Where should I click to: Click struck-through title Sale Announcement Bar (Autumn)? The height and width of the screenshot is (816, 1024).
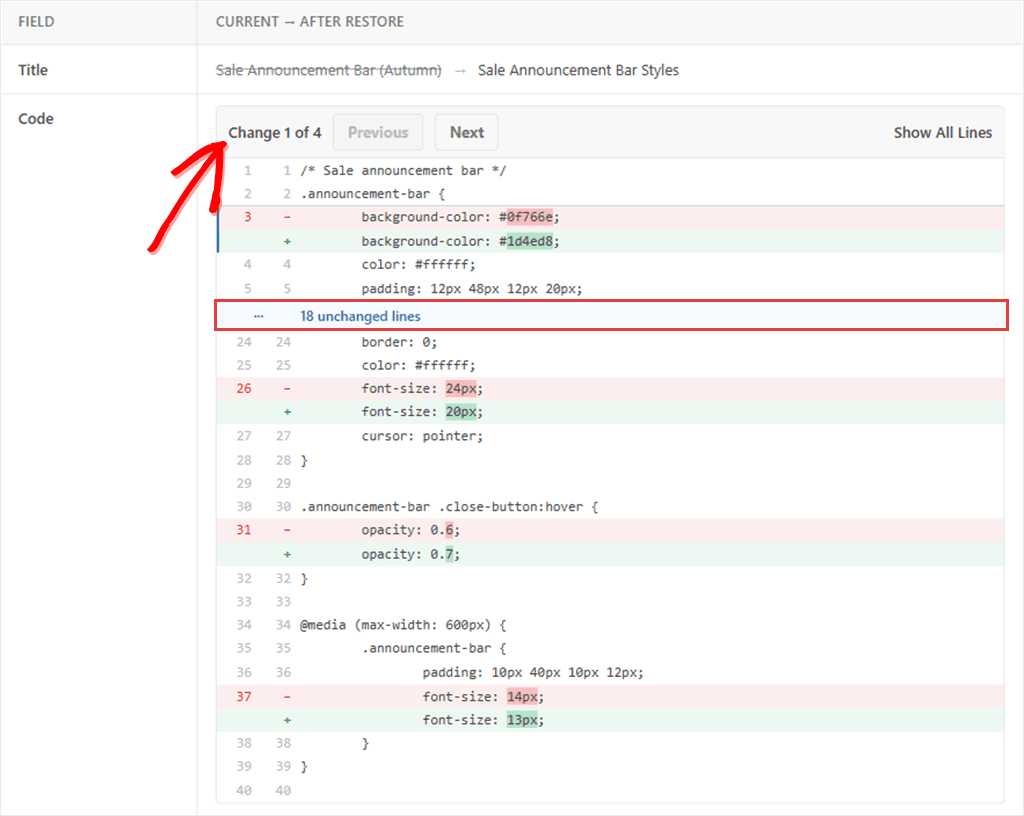tap(328, 70)
